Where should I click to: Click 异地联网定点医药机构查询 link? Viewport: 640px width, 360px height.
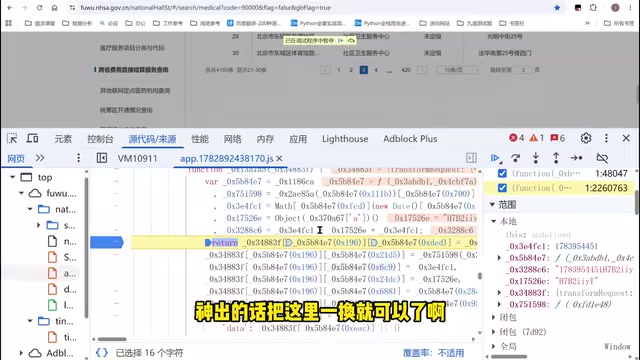[135, 91]
